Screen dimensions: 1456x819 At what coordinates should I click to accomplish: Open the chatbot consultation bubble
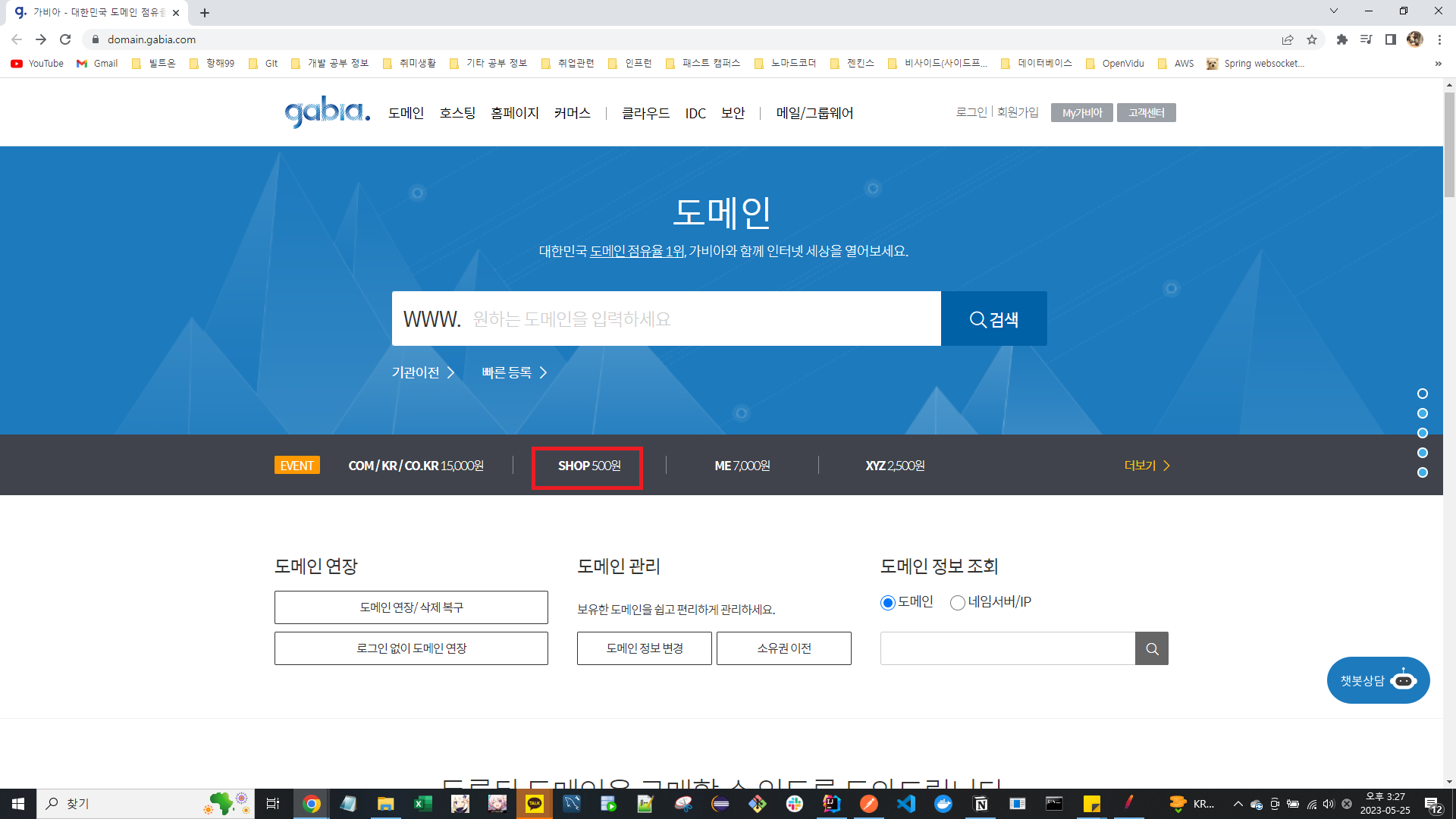pos(1378,680)
